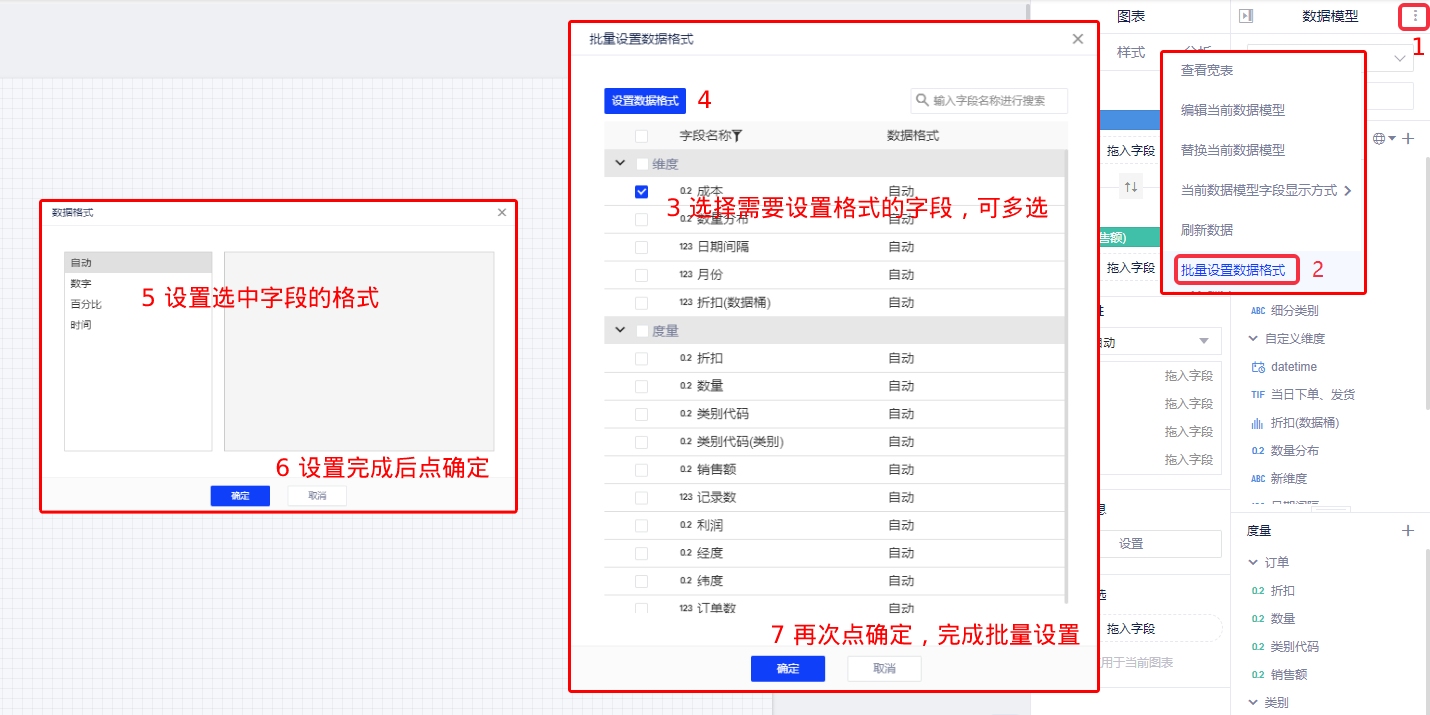Close the 批量设置数据格式 dialog with X
Screen dimensions: 1430x715
pyautogui.click(x=1077, y=39)
